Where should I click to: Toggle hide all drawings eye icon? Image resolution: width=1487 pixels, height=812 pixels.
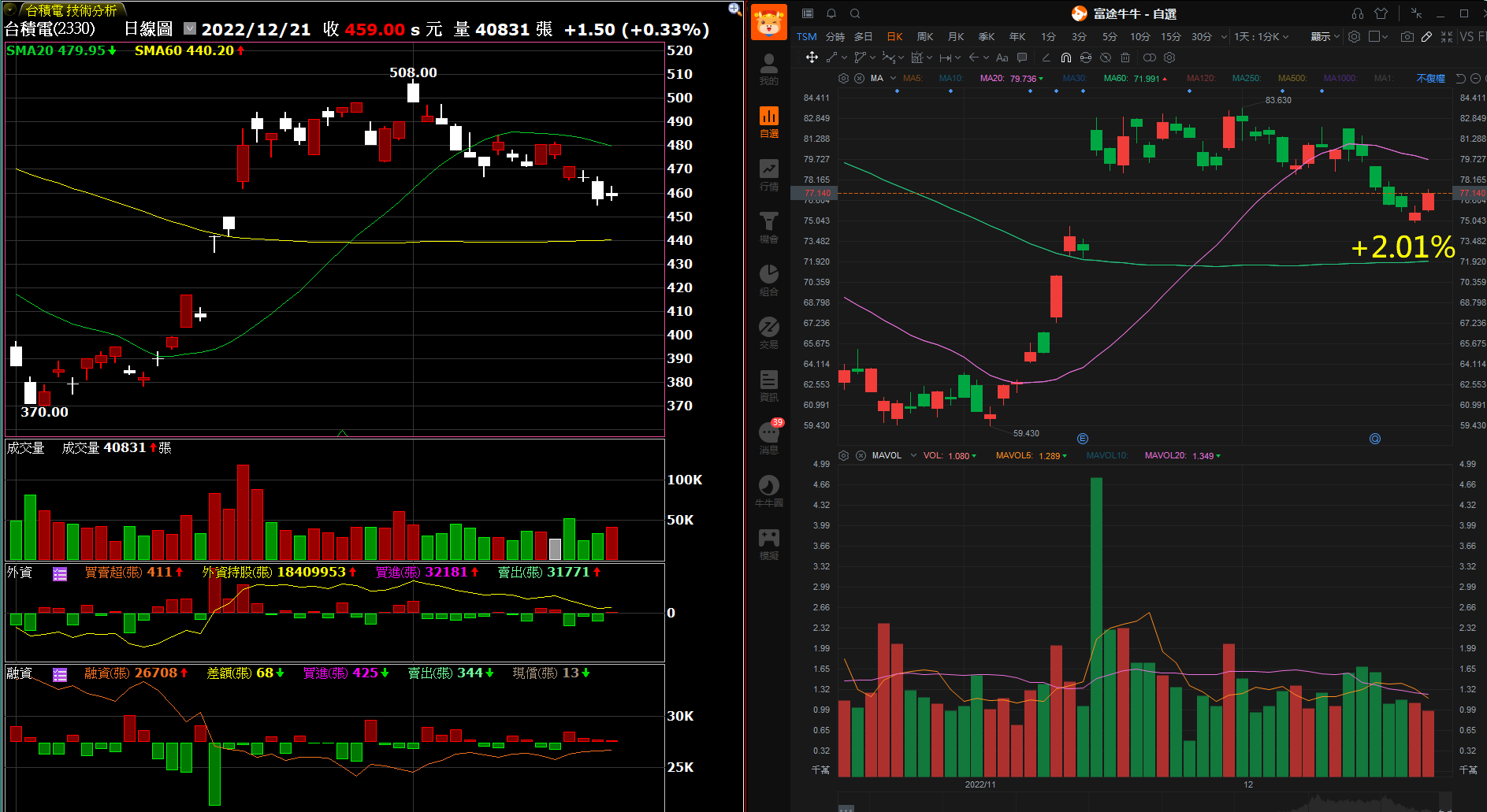[x=1106, y=57]
